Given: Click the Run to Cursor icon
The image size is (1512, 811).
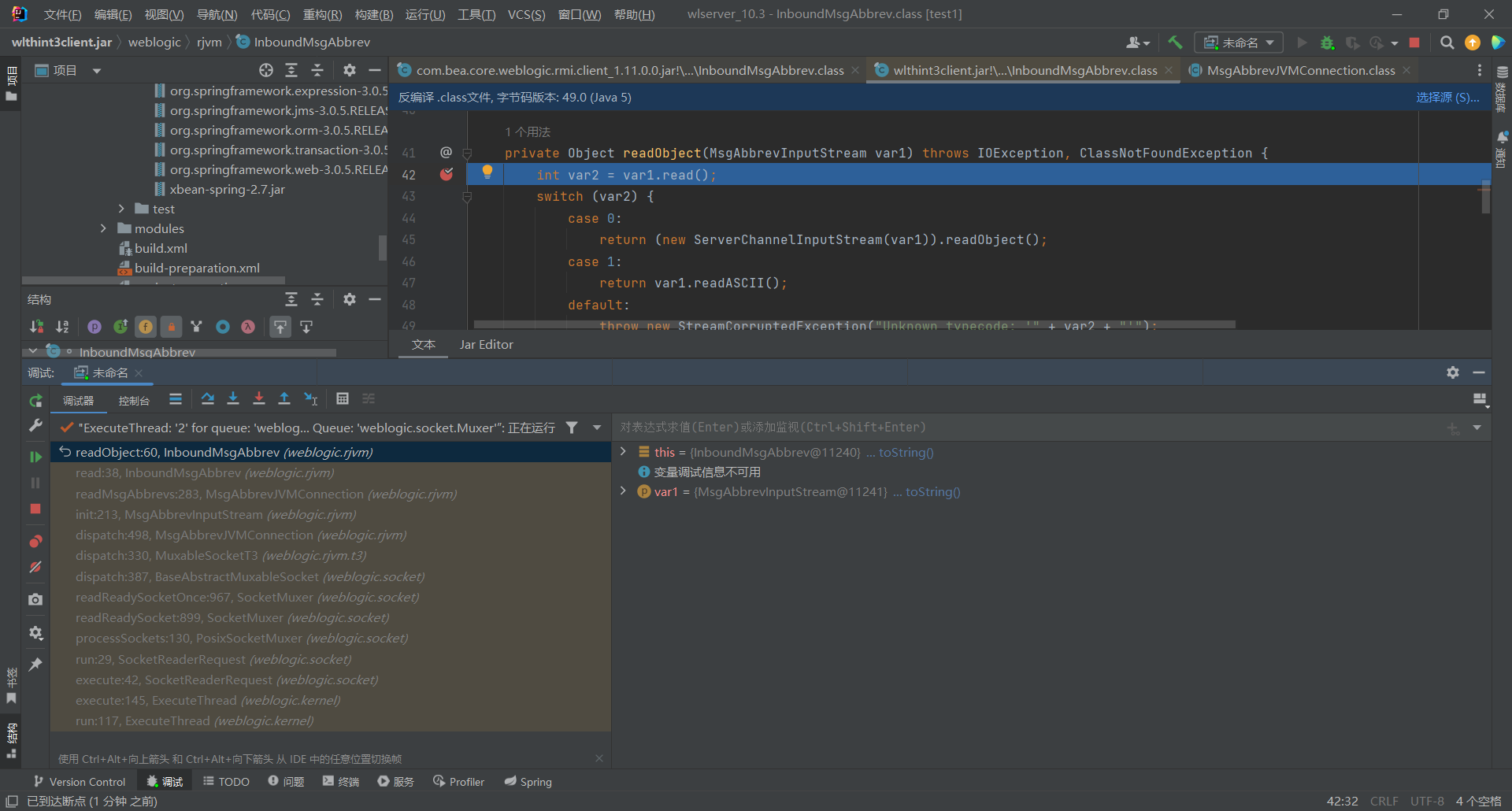Looking at the screenshot, I should click(310, 399).
